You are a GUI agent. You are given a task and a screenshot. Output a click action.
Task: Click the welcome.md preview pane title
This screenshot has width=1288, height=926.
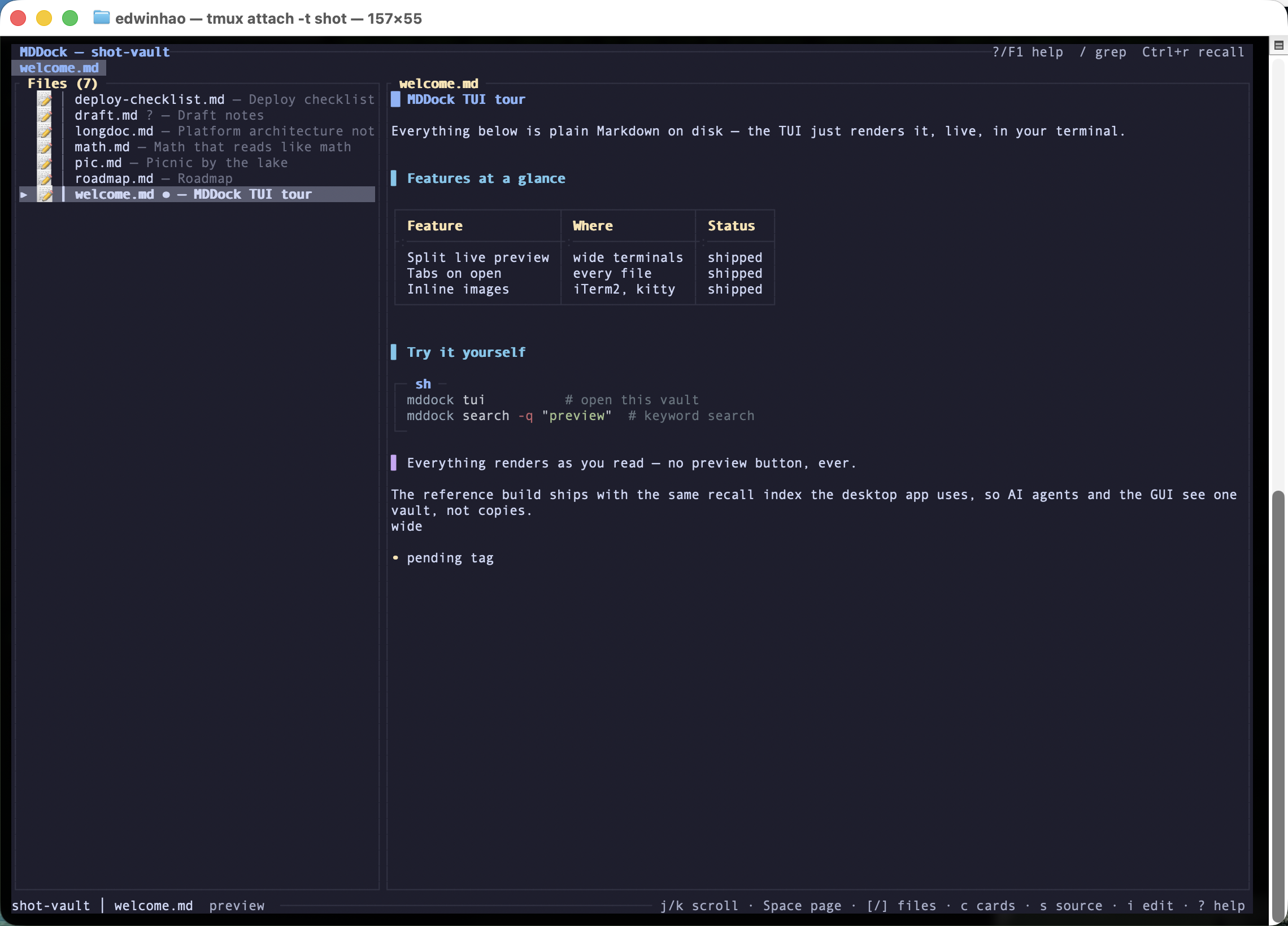(x=438, y=84)
